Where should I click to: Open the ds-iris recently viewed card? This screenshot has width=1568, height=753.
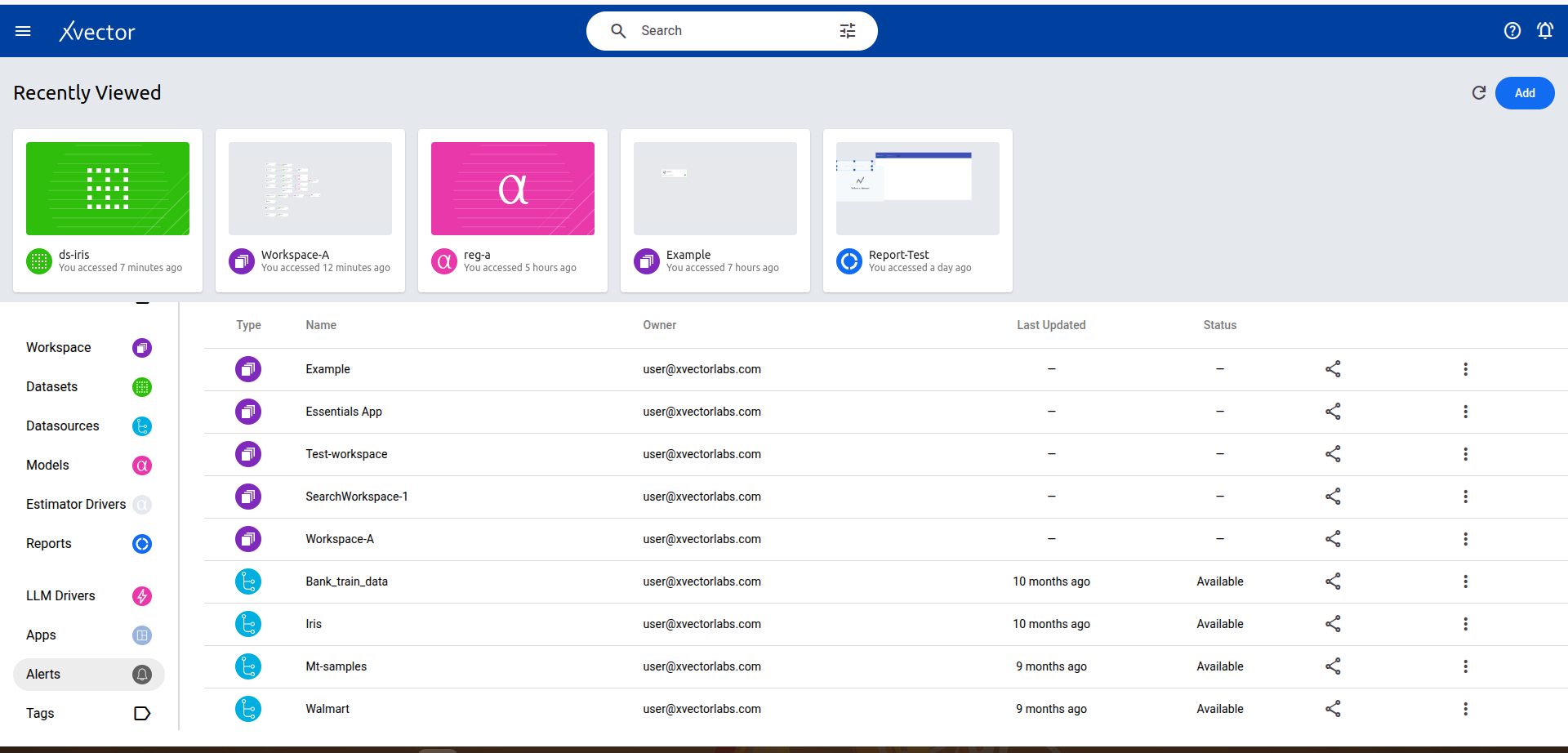tap(108, 211)
